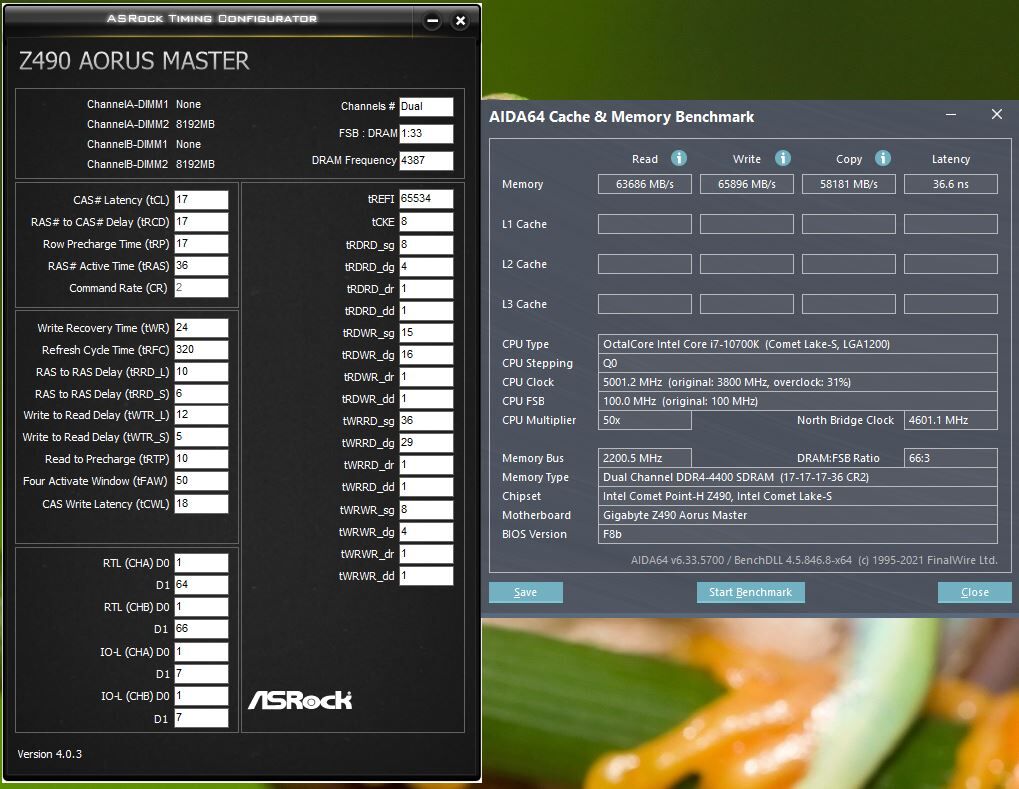
Task: Click the Memory Read result 63686 MB/s
Action: click(x=645, y=184)
